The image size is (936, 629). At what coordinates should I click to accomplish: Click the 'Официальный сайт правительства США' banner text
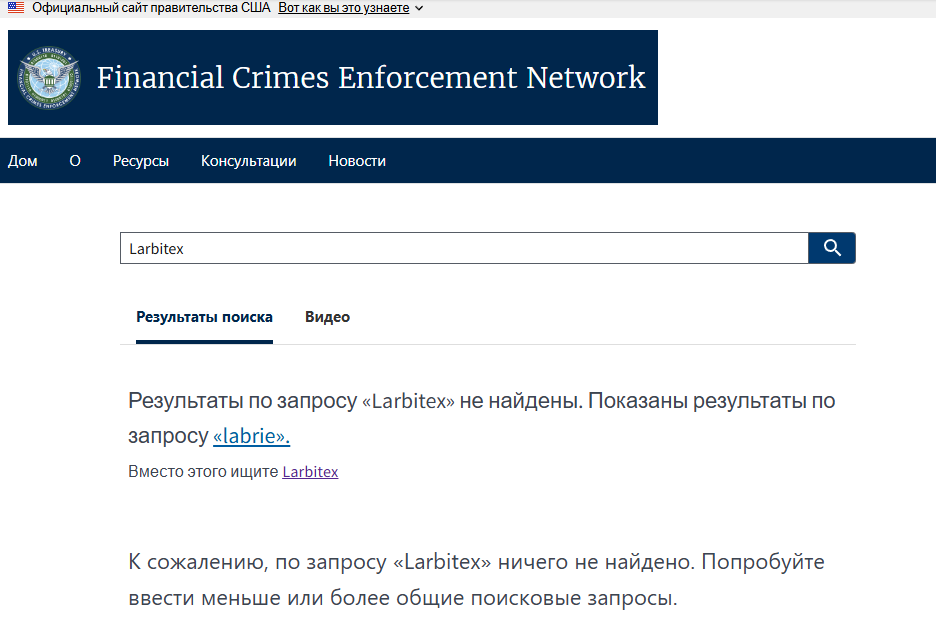(x=151, y=8)
